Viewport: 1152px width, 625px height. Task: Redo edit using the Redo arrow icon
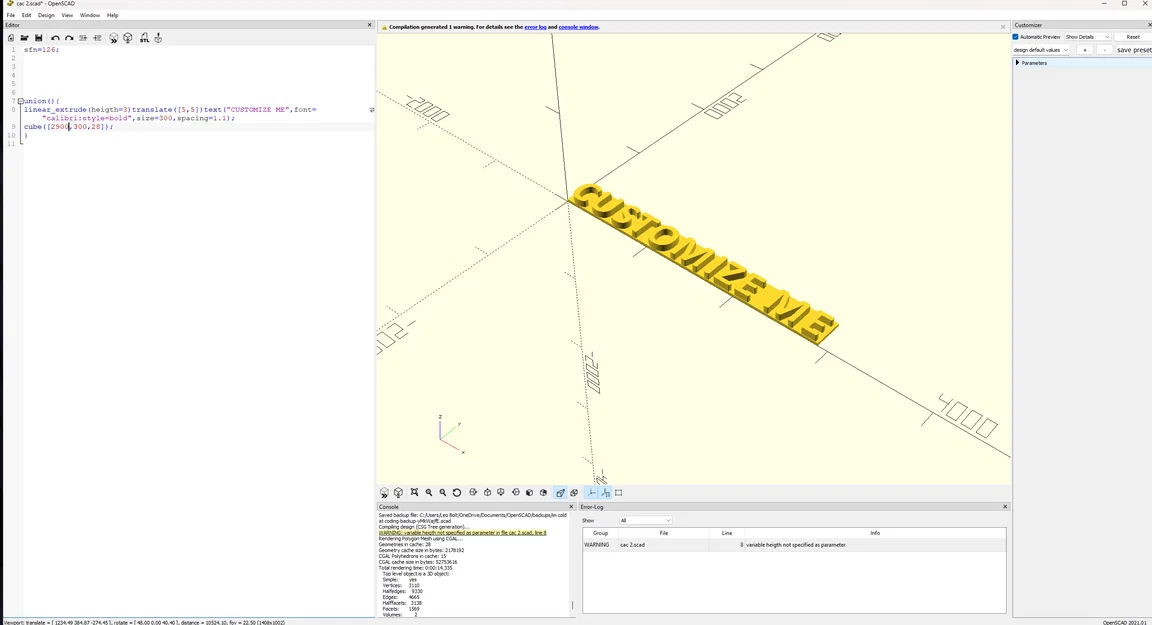click(x=69, y=38)
